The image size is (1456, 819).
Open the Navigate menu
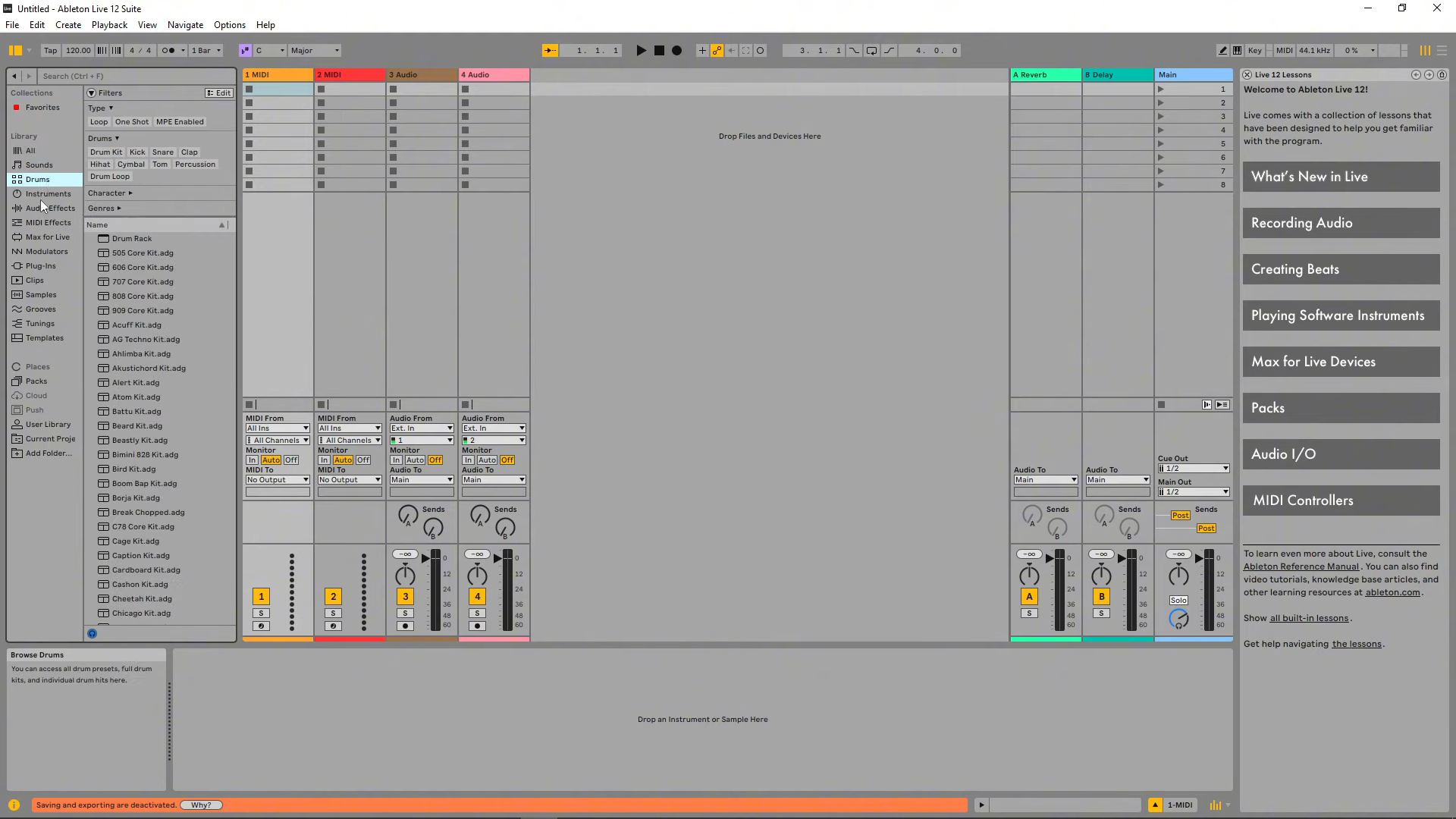click(185, 24)
